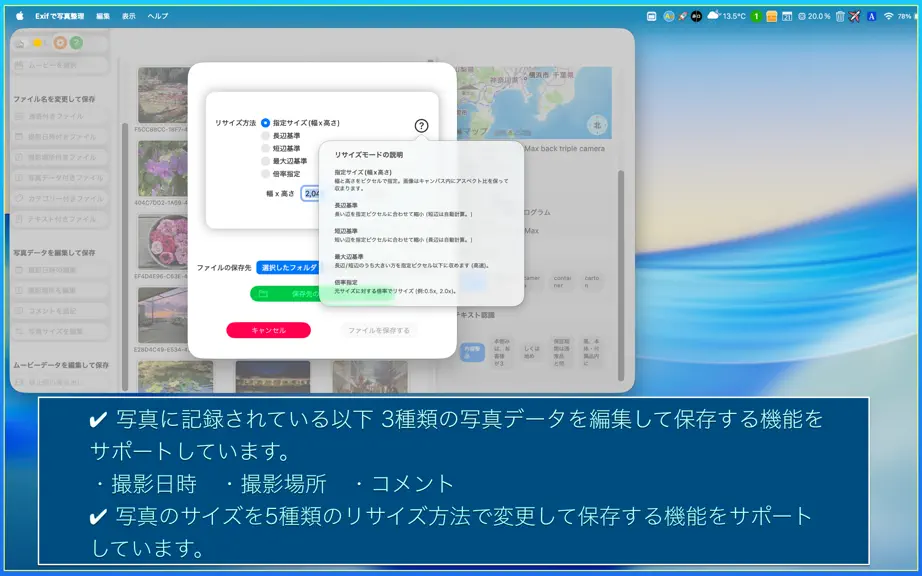Click the rocket menu bar icon
This screenshot has width=922, height=576.
[682, 16]
